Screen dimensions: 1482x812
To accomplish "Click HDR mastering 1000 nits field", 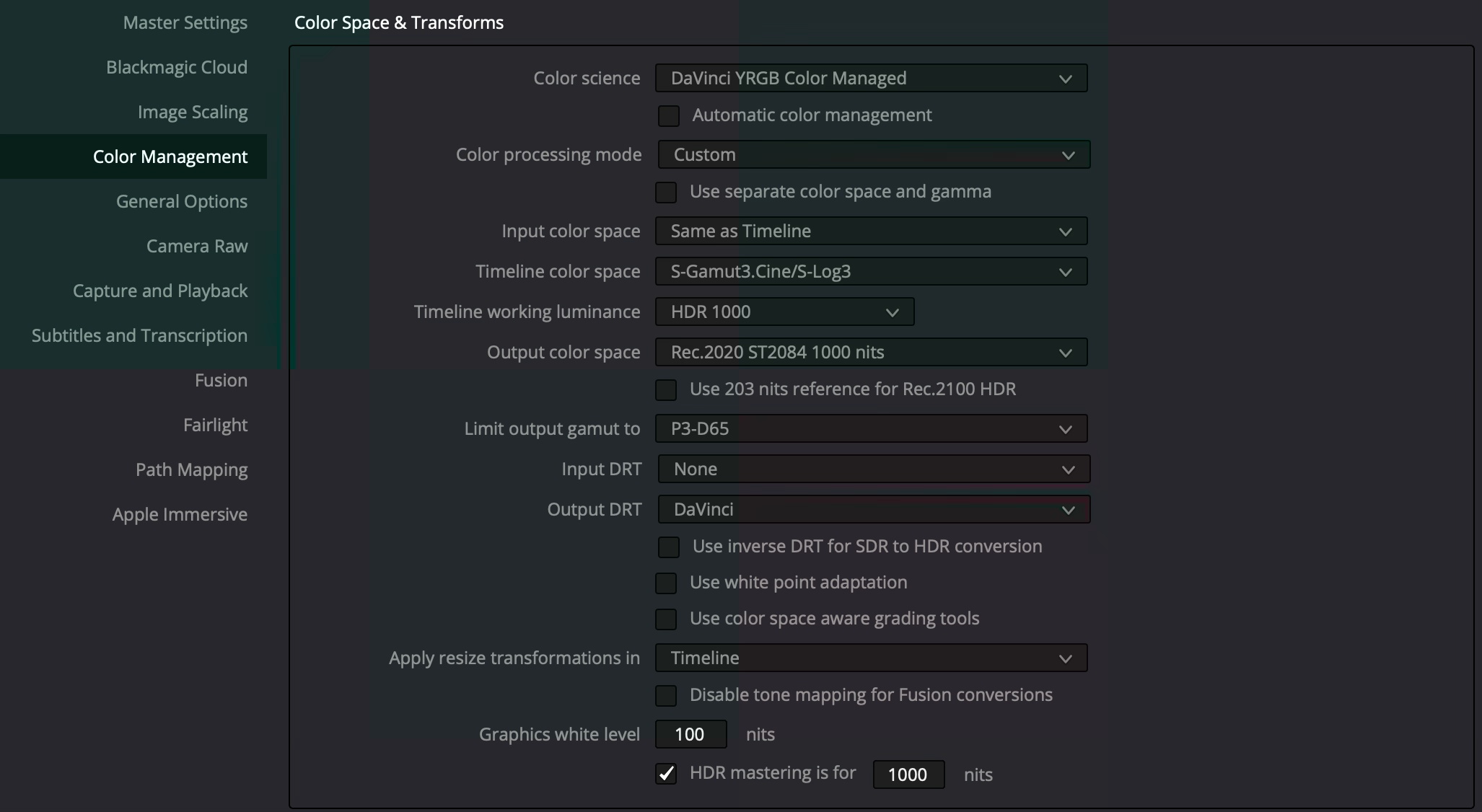I will 908,775.
